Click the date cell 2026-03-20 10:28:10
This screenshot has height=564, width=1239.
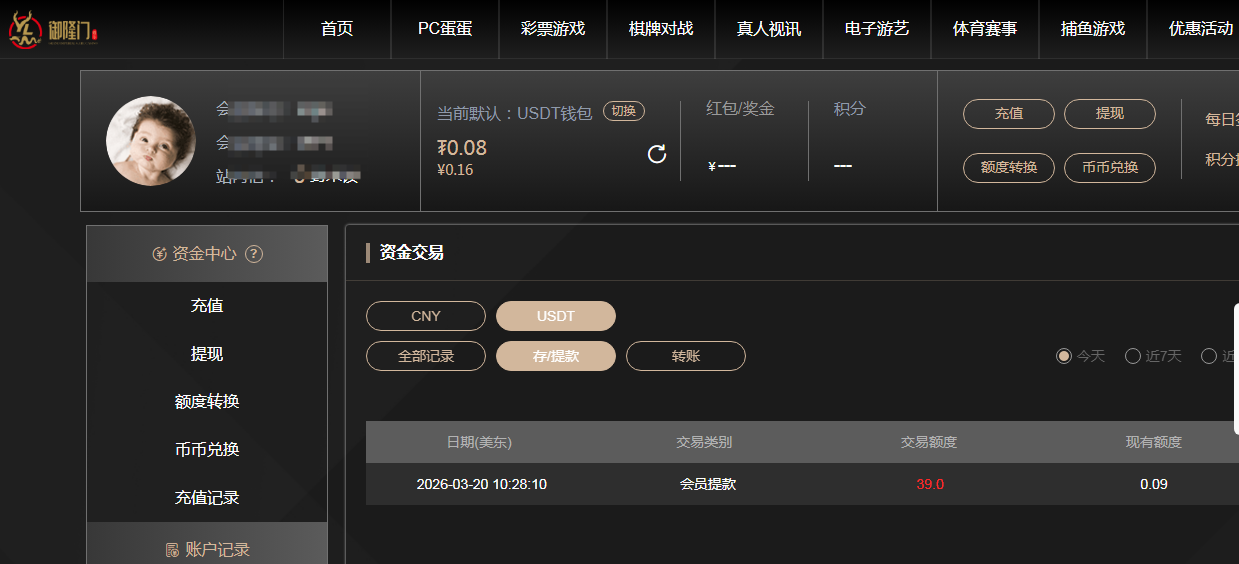click(482, 484)
